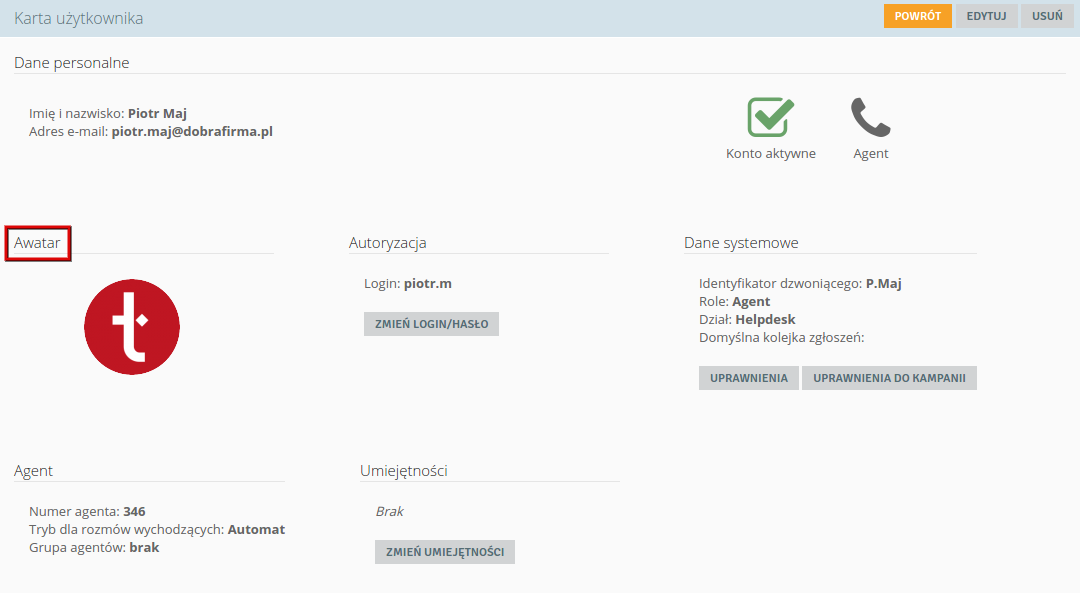1080x593 pixels.
Task: Open user editing with EDYTUJ button
Action: click(986, 16)
